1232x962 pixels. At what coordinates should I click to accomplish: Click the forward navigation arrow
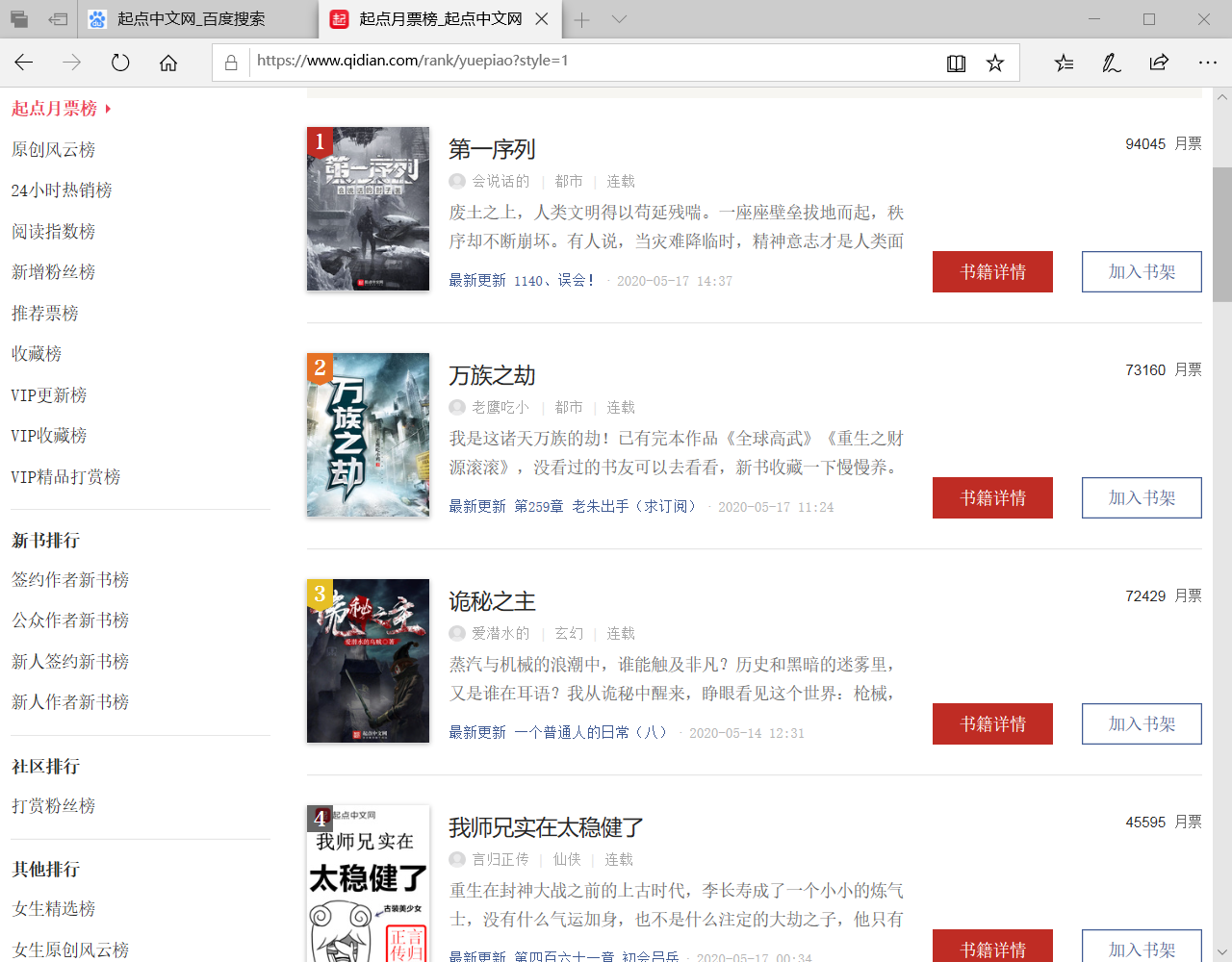coord(72,63)
